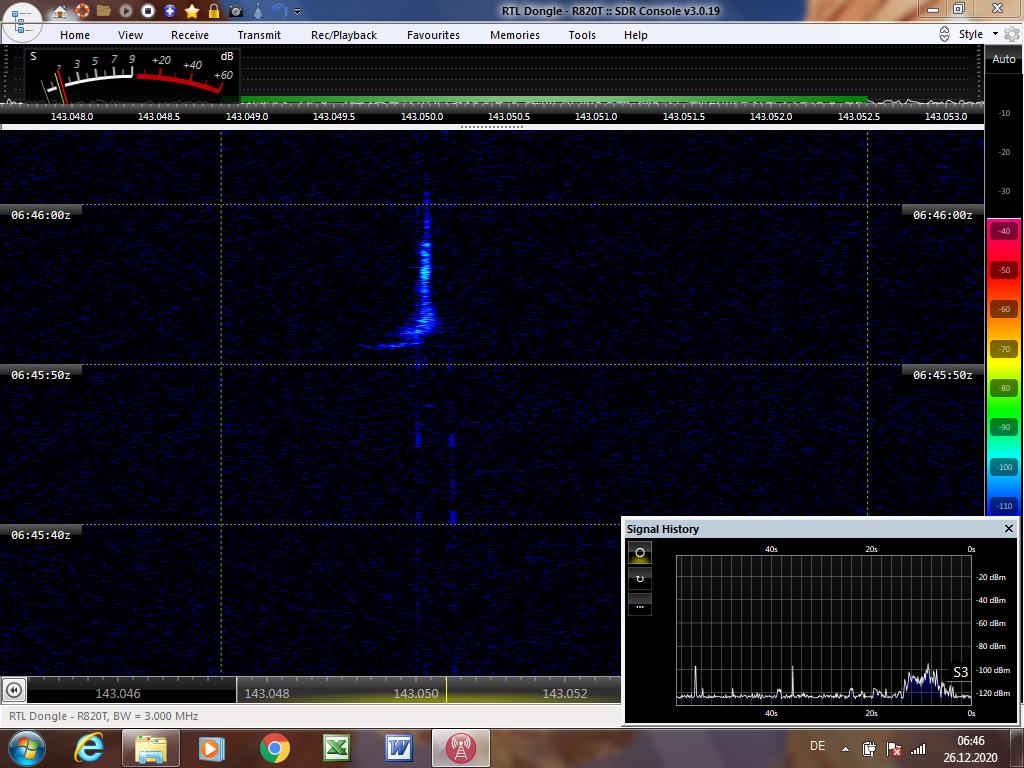The image size is (1024, 768).
Task: Open the Help ribbon tab
Action: click(636, 35)
